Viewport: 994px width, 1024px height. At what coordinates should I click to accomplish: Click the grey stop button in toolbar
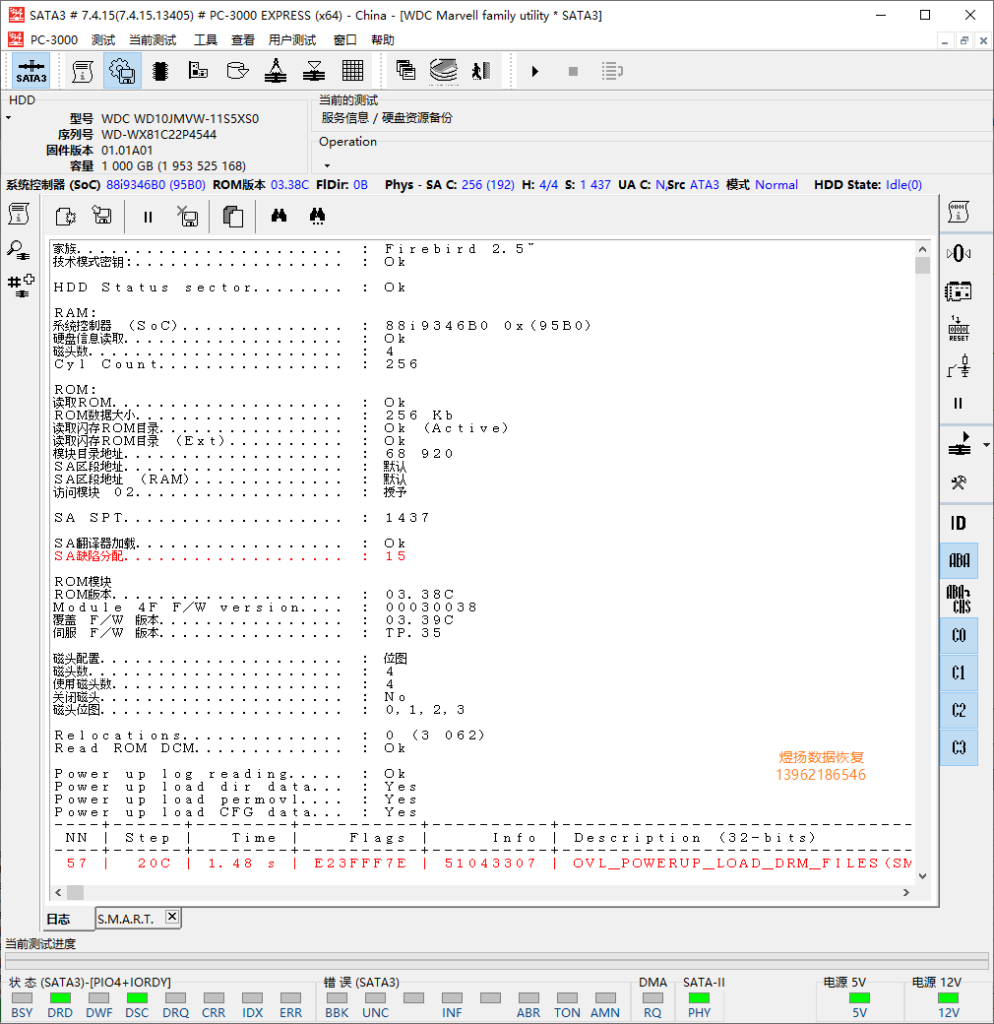573,71
